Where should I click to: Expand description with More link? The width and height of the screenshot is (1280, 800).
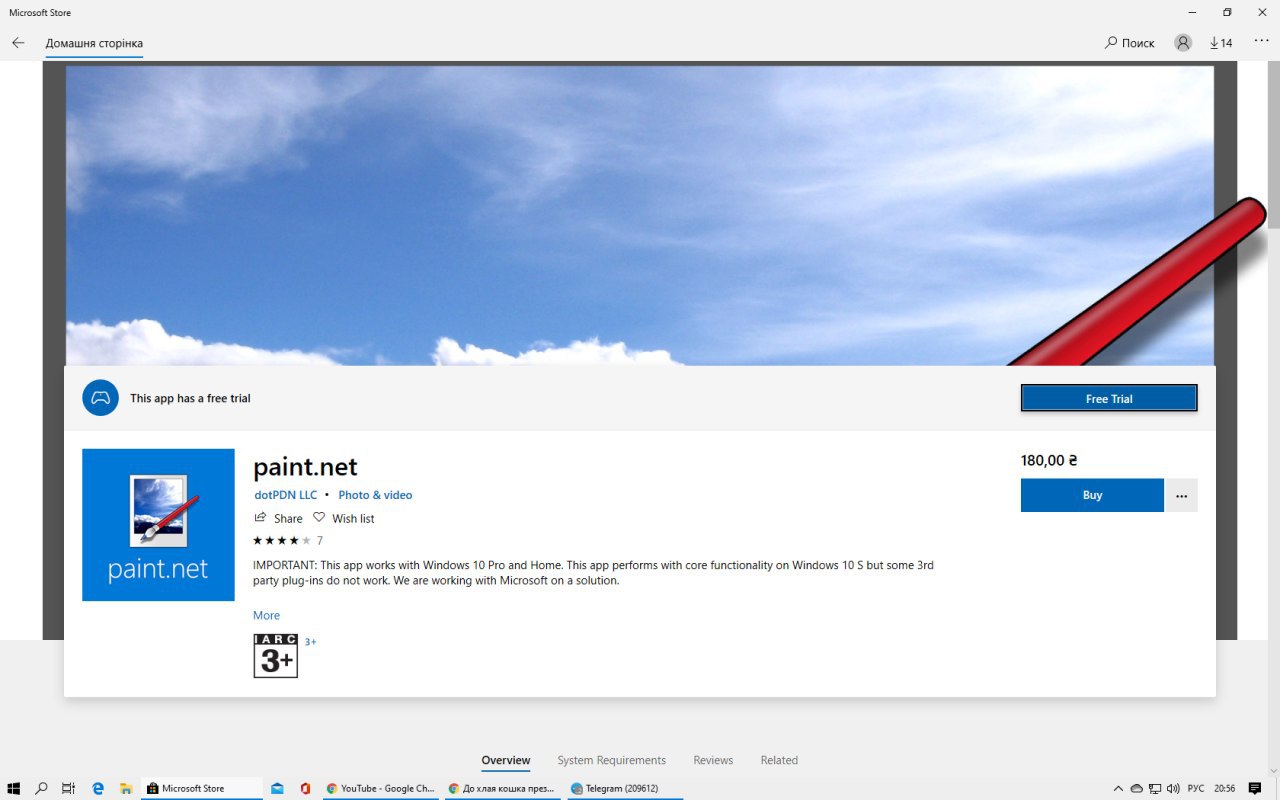coord(266,615)
